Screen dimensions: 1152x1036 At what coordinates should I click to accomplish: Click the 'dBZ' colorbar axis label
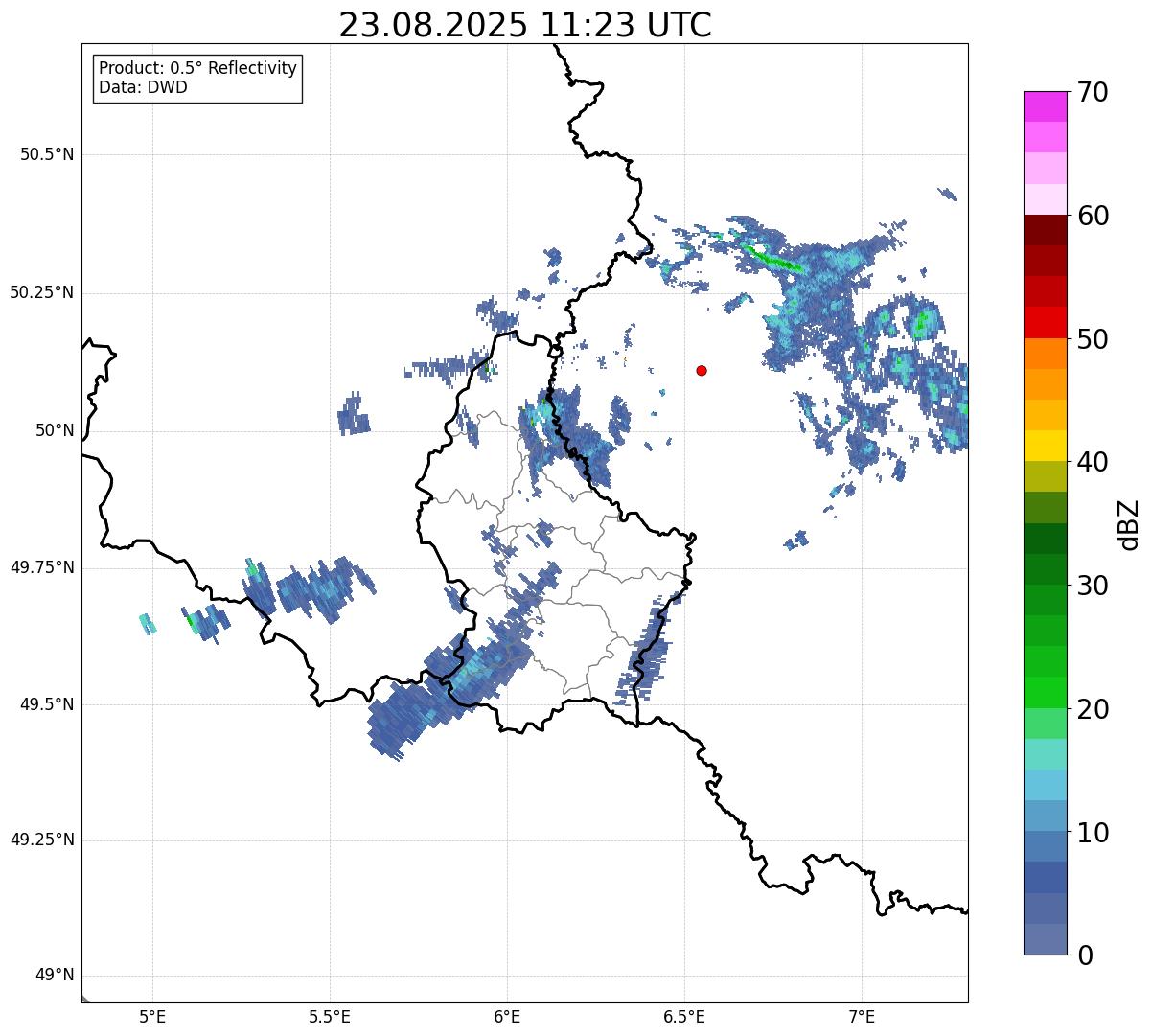[x=1129, y=523]
